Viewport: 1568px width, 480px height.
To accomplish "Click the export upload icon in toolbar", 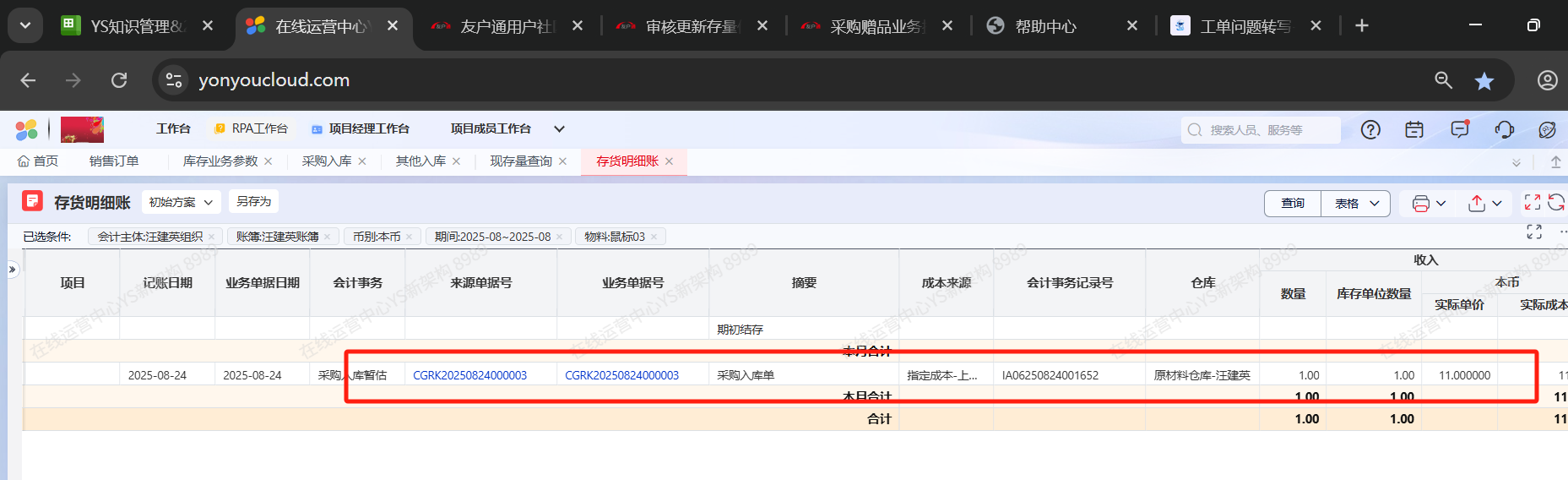I will pyautogui.click(x=1477, y=204).
